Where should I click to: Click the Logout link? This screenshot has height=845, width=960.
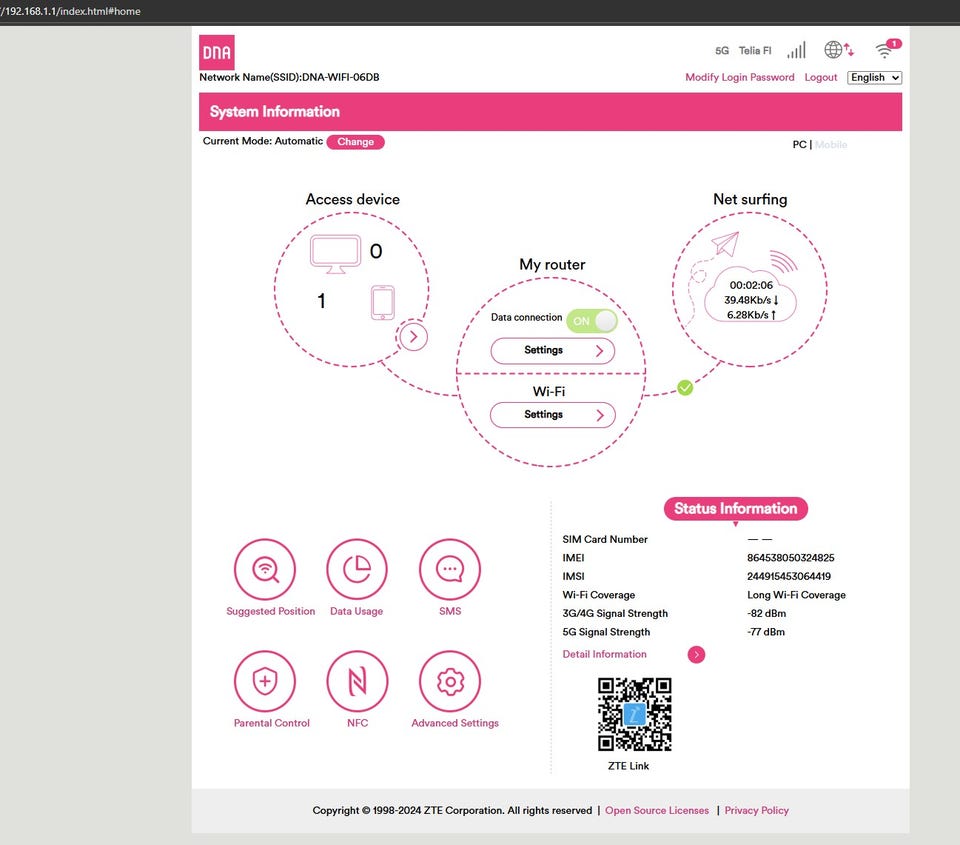[820, 77]
